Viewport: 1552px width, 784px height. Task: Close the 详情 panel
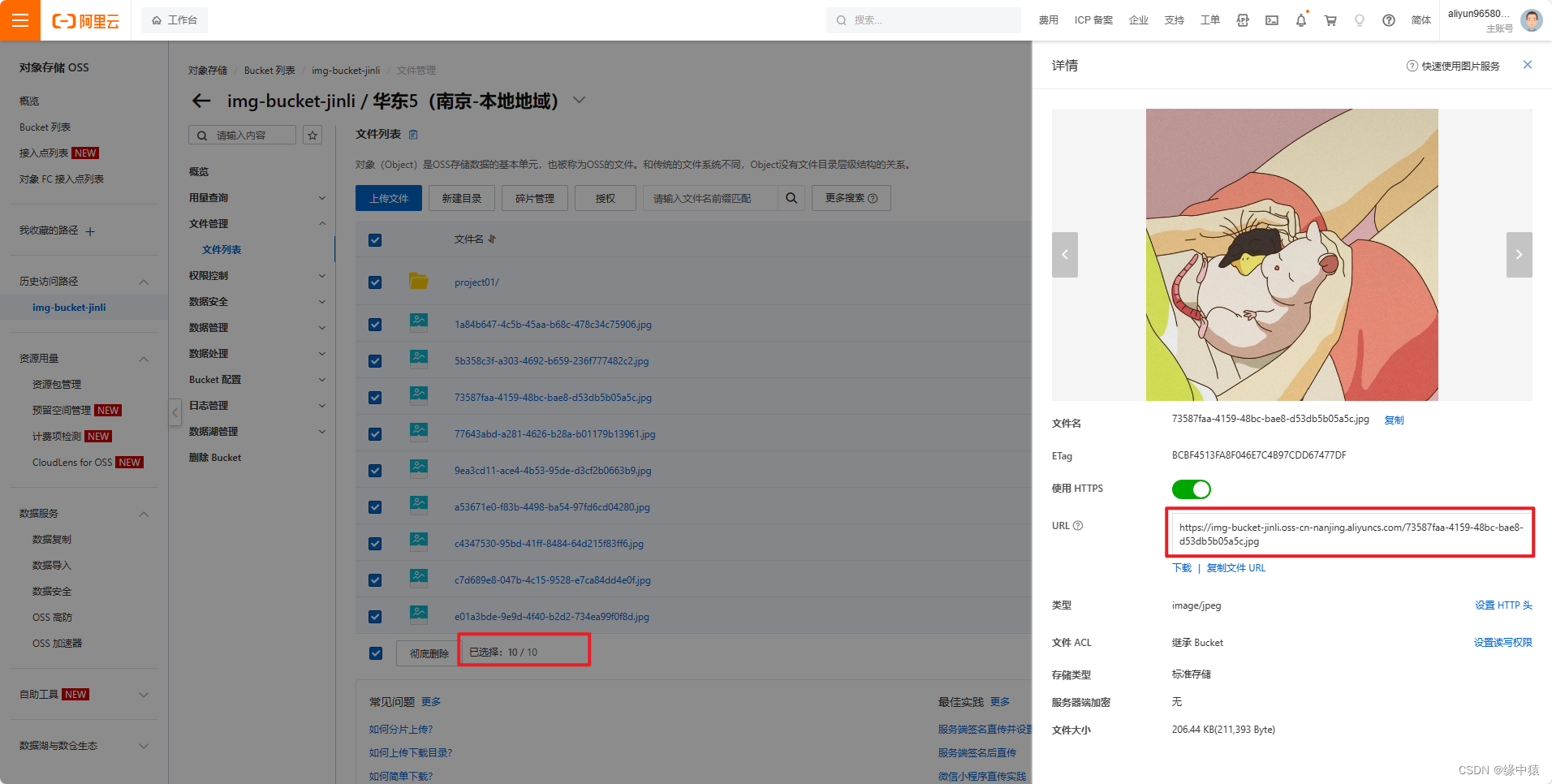coord(1528,65)
